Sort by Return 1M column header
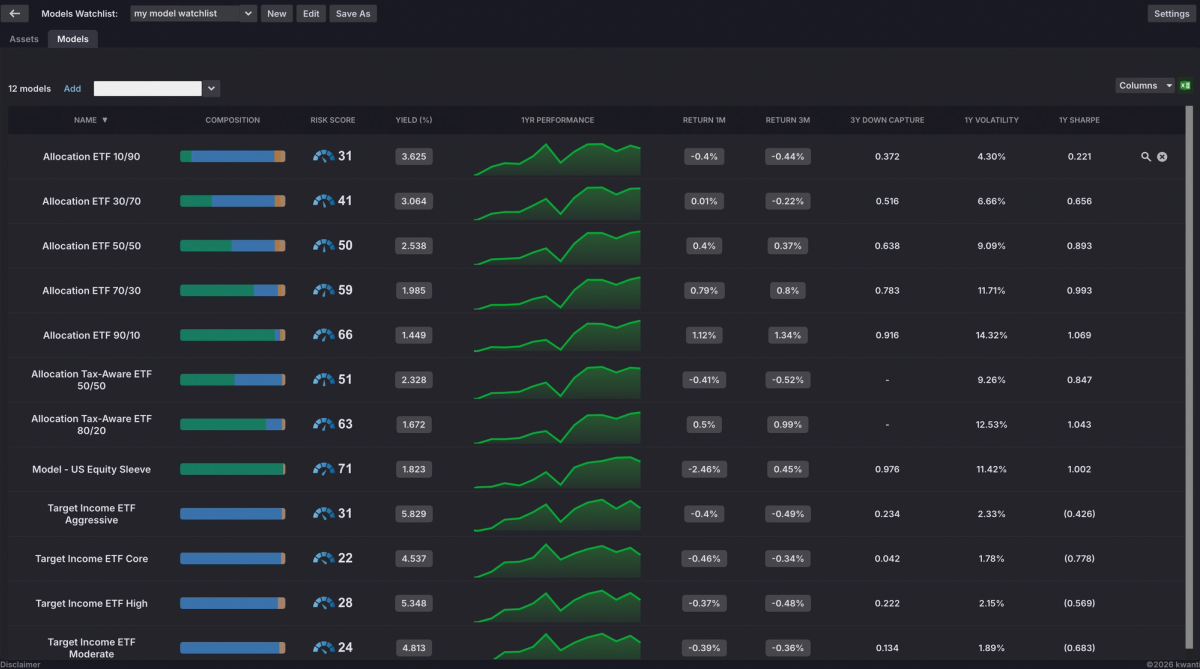This screenshot has height=669, width=1200. (x=705, y=120)
